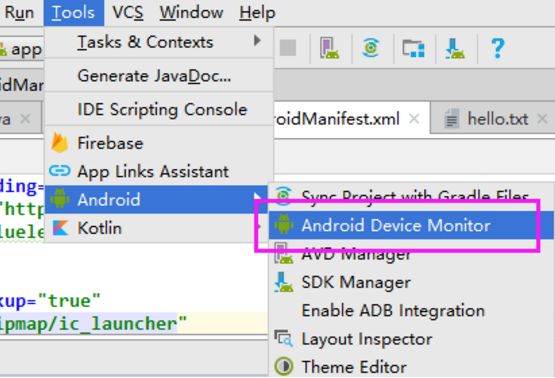This screenshot has height=378, width=555.
Task: Click the SDK Manager toolbar icon
Action: click(455, 48)
